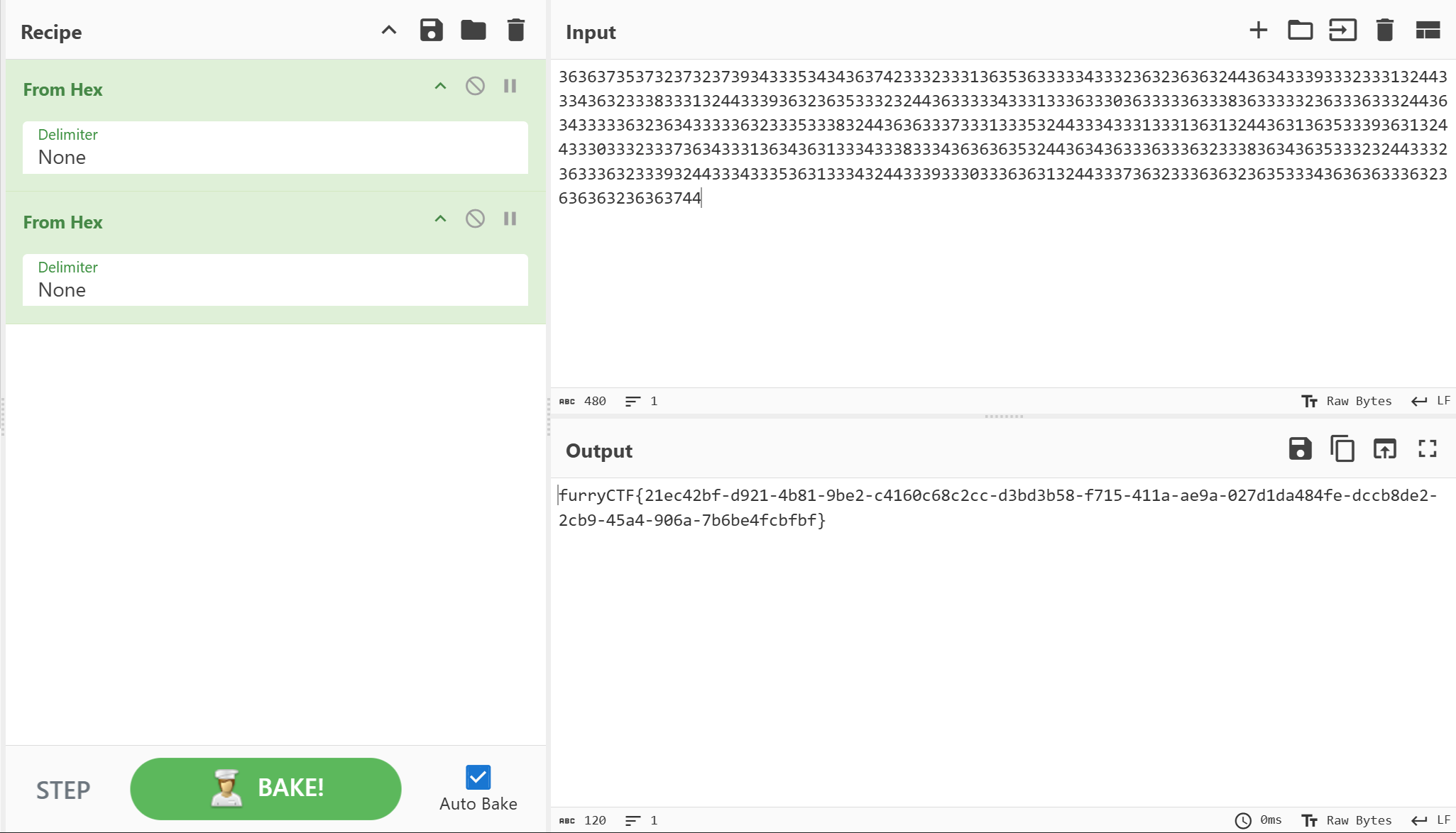The width and height of the screenshot is (1456, 833).
Task: Maximise the output pane
Action: [x=1428, y=449]
